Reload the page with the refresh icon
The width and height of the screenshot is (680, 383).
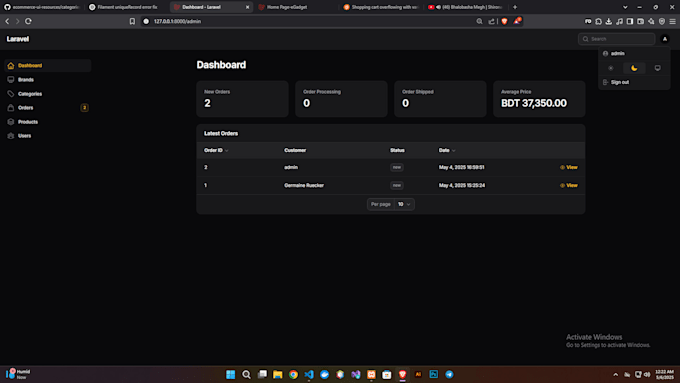tap(28, 21)
